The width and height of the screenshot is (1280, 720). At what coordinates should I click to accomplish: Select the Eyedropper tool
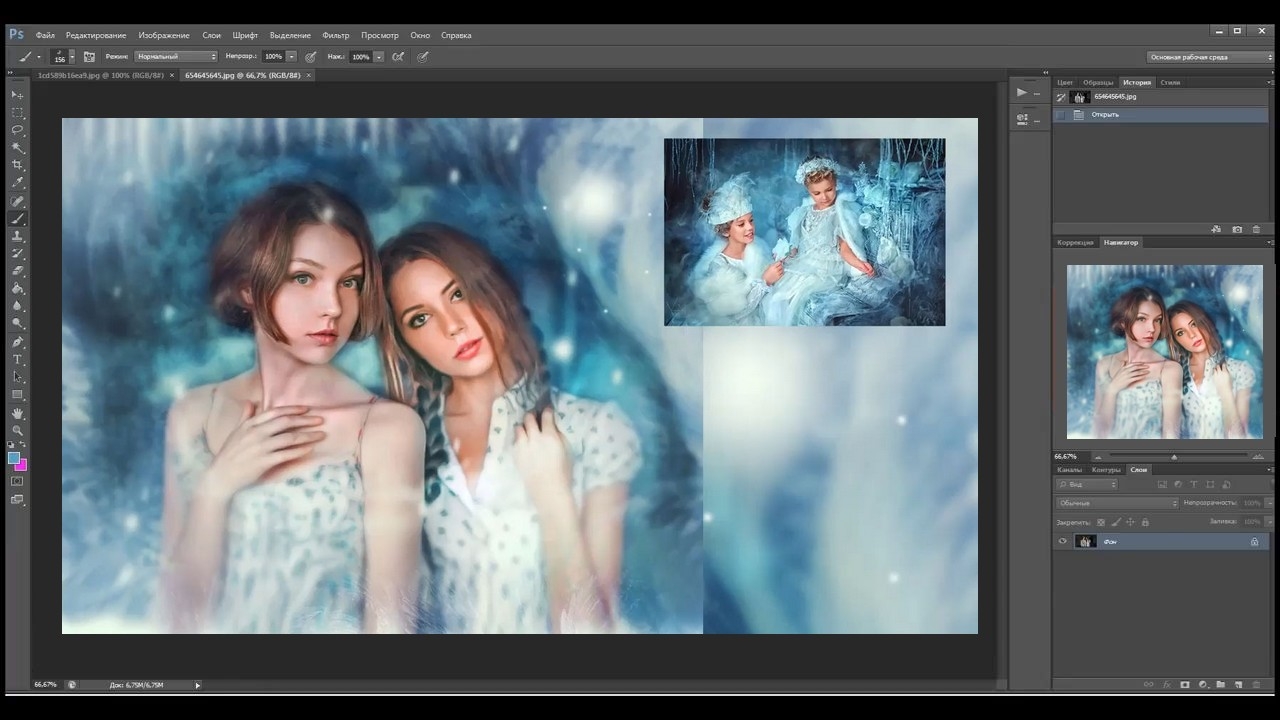(18, 183)
